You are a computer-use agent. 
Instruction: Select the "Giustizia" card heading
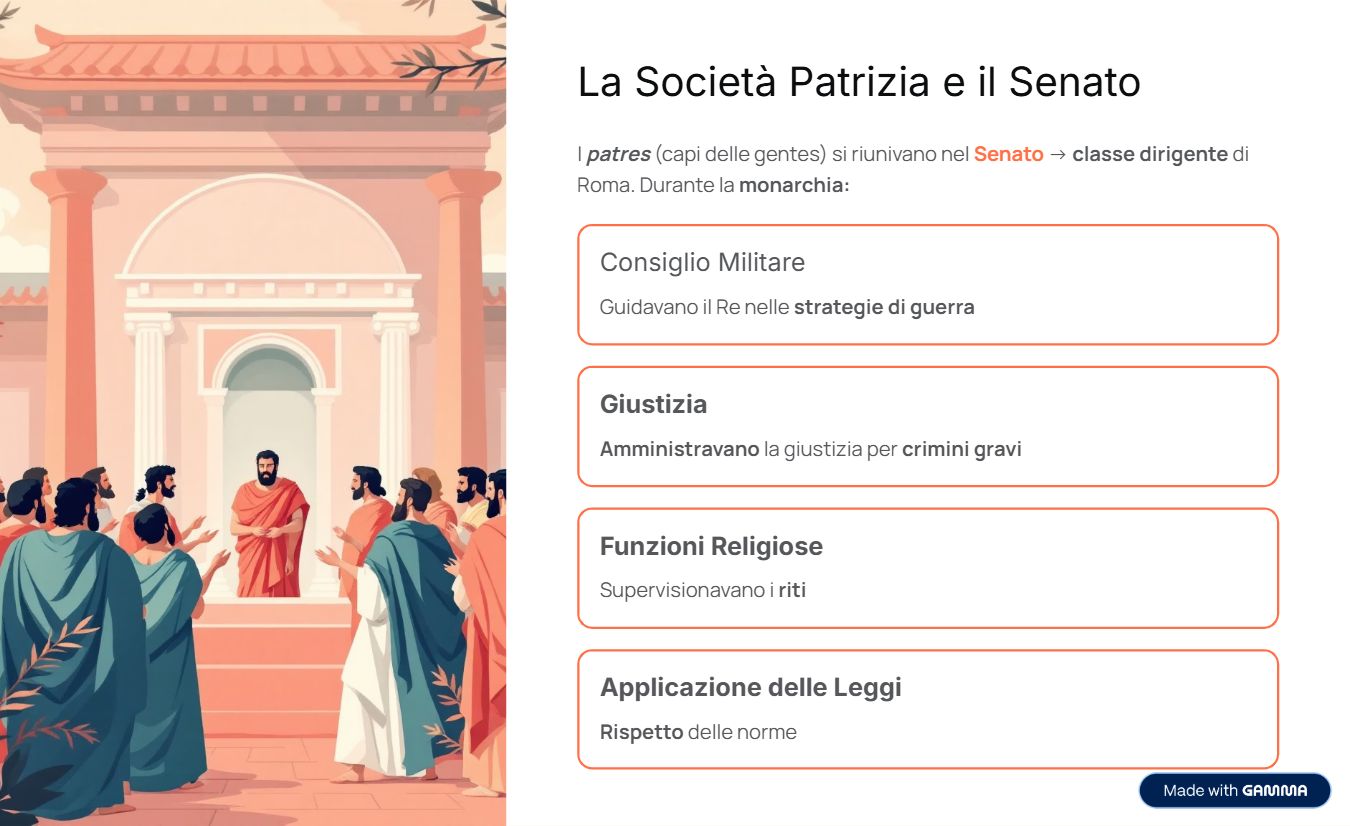click(653, 404)
